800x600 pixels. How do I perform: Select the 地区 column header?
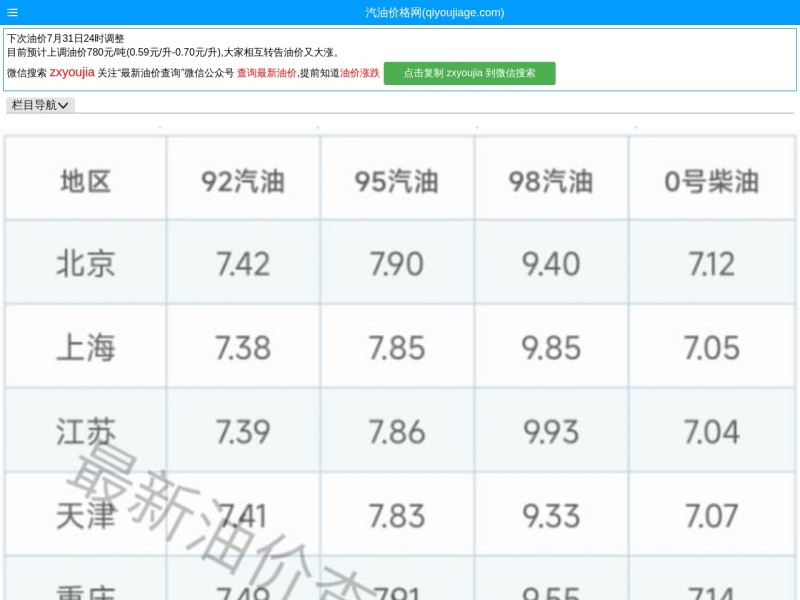click(86, 182)
